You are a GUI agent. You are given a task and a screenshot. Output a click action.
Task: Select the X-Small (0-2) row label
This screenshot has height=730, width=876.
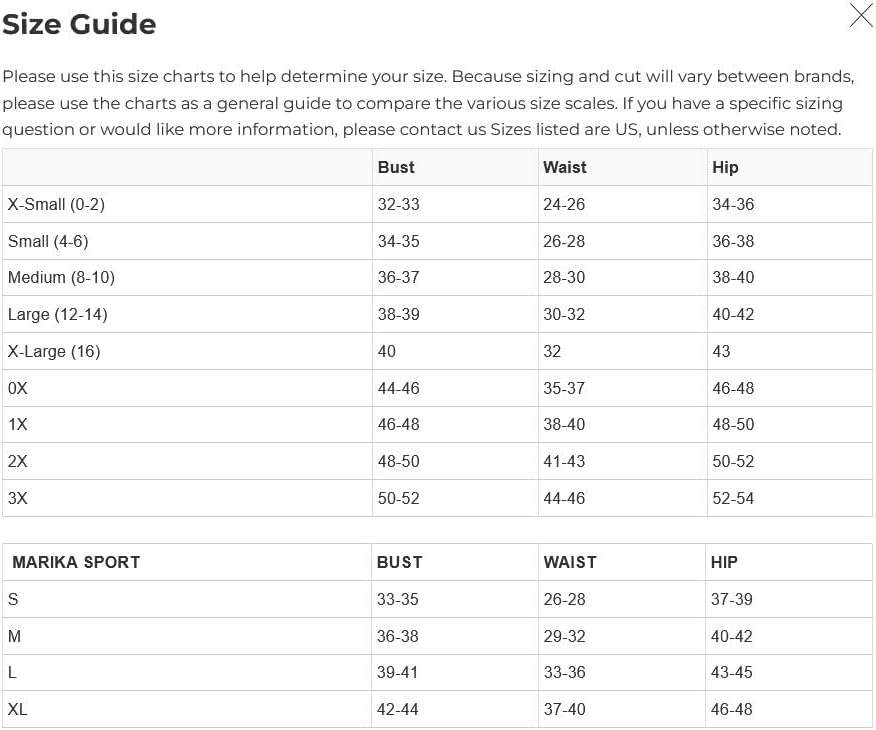coord(56,204)
